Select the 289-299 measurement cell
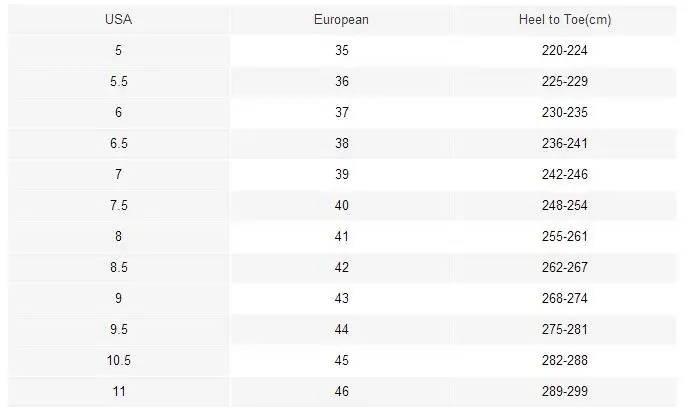Image resolution: width=689 pixels, height=409 pixels. coord(563,391)
